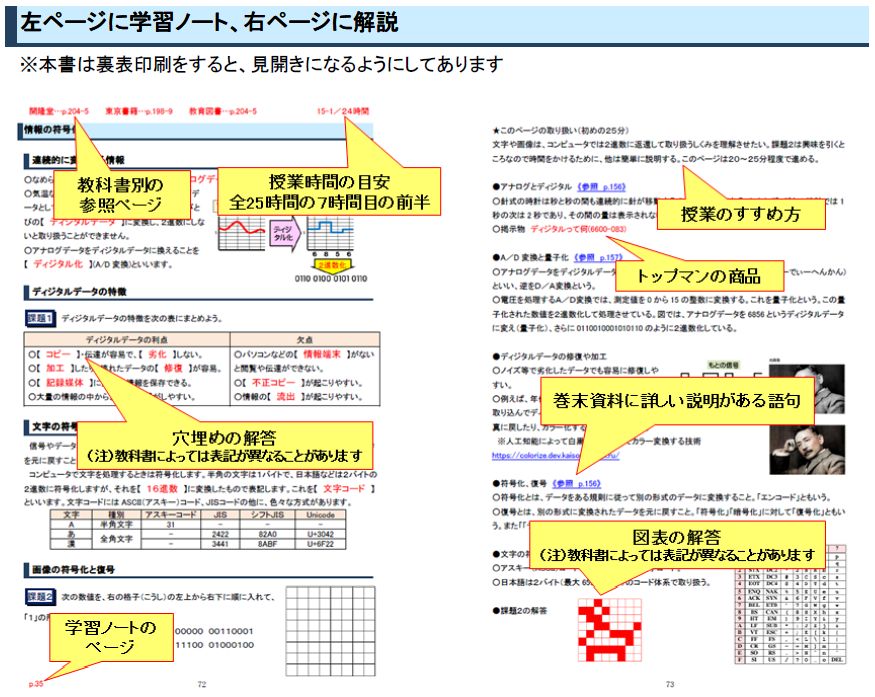Image resolution: width=875 pixels, height=697 pixels.
Task: Click the callout 授業時間の目安
Action: tap(329, 191)
